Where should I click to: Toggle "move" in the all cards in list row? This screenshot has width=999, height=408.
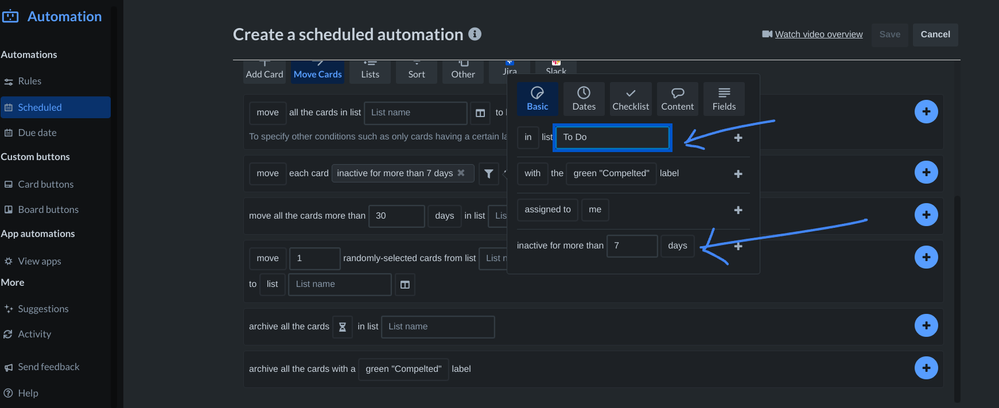click(268, 113)
